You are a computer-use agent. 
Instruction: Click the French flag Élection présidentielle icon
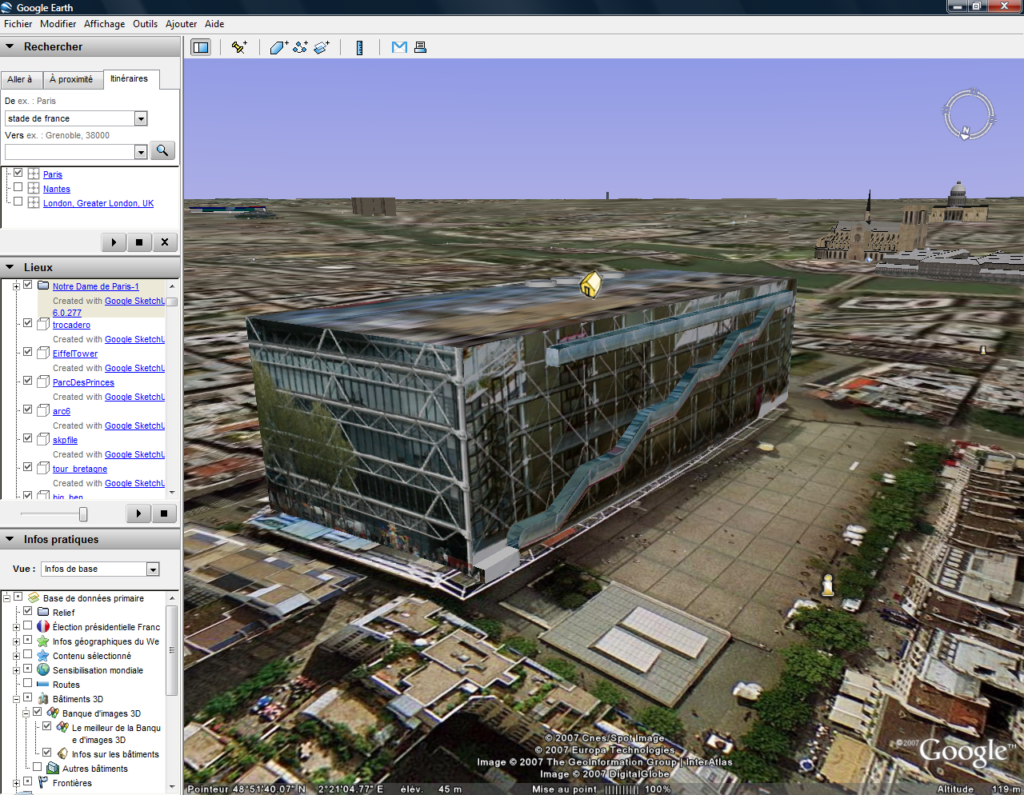[43, 626]
